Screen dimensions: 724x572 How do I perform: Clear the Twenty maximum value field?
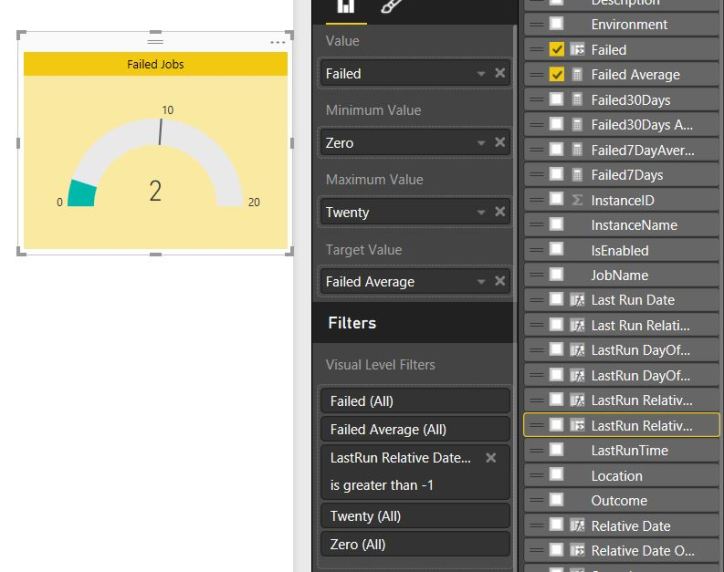point(500,211)
